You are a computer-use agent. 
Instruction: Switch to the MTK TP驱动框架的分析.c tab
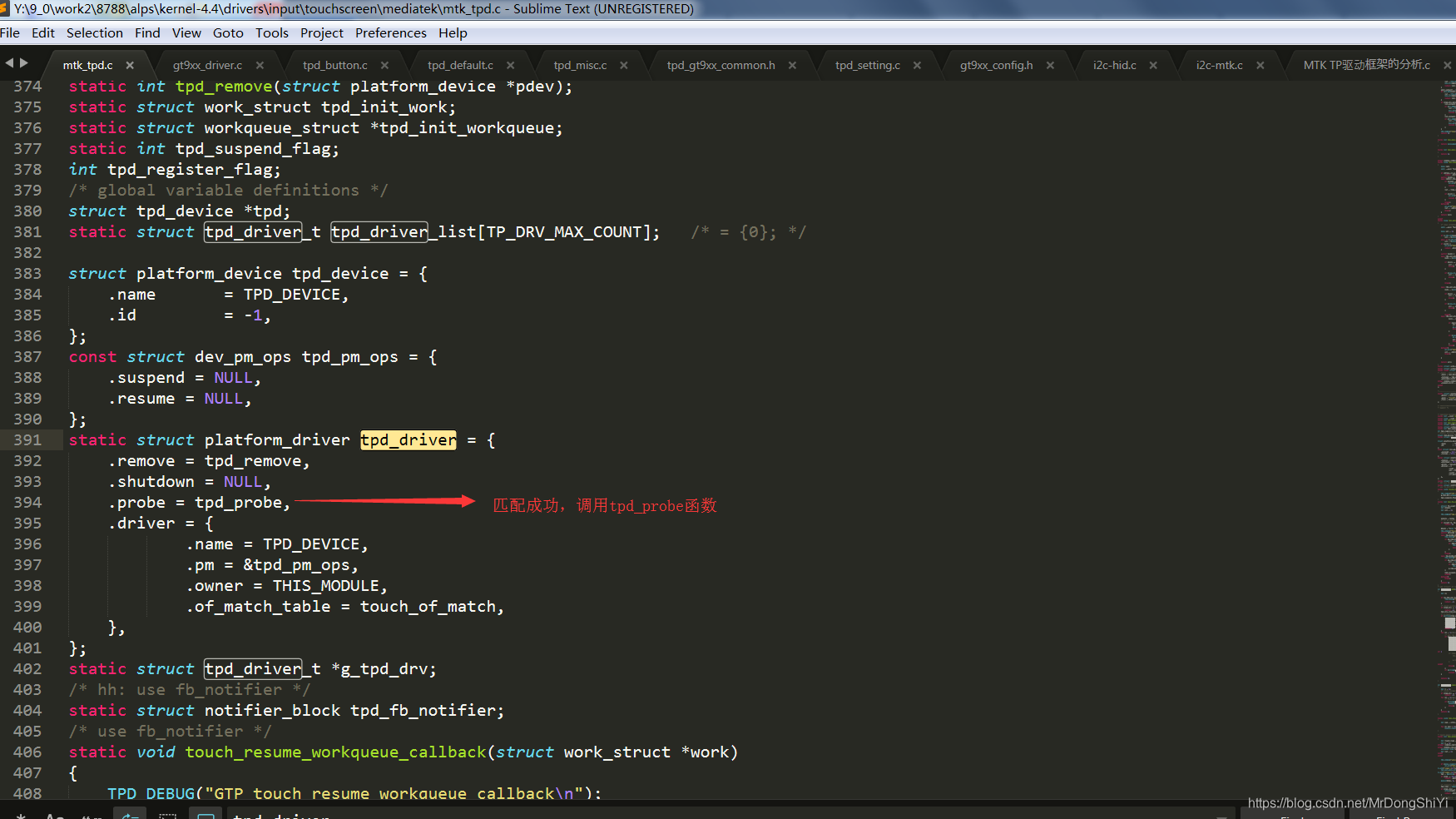coord(1367,65)
